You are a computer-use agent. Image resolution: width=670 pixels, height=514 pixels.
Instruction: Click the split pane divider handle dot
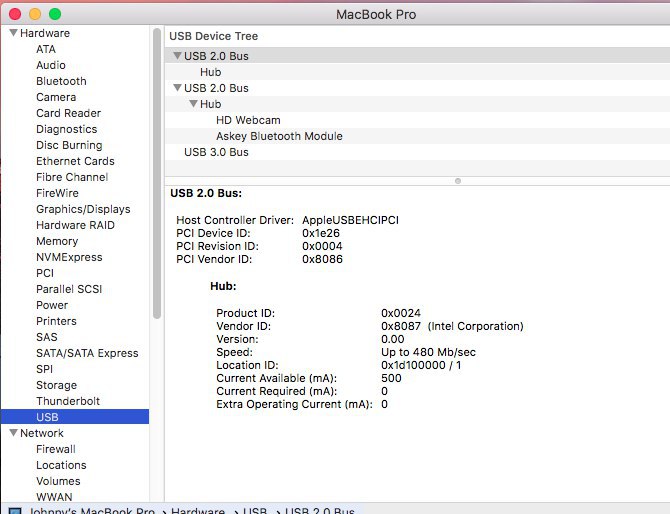458,181
